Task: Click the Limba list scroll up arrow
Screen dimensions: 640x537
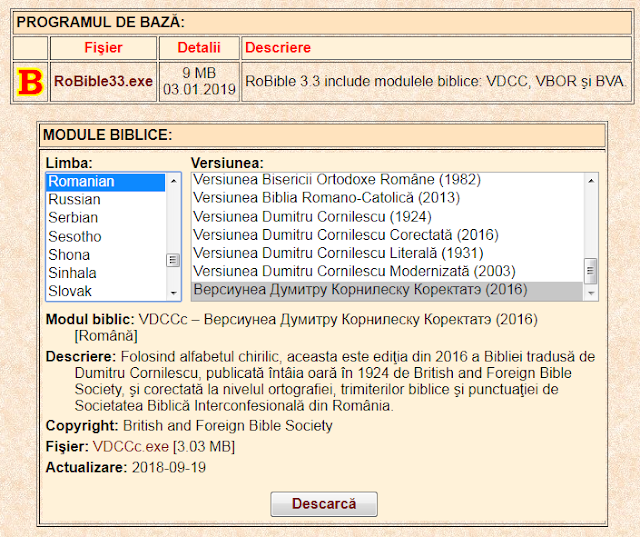Action: point(173,181)
